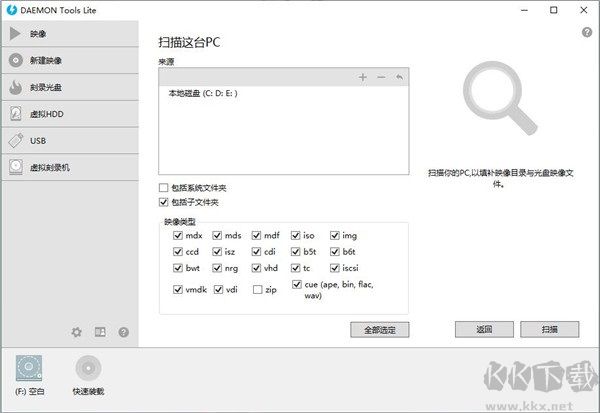Toggle the b5t image type checkbox
600x413 pixels.
295,251
